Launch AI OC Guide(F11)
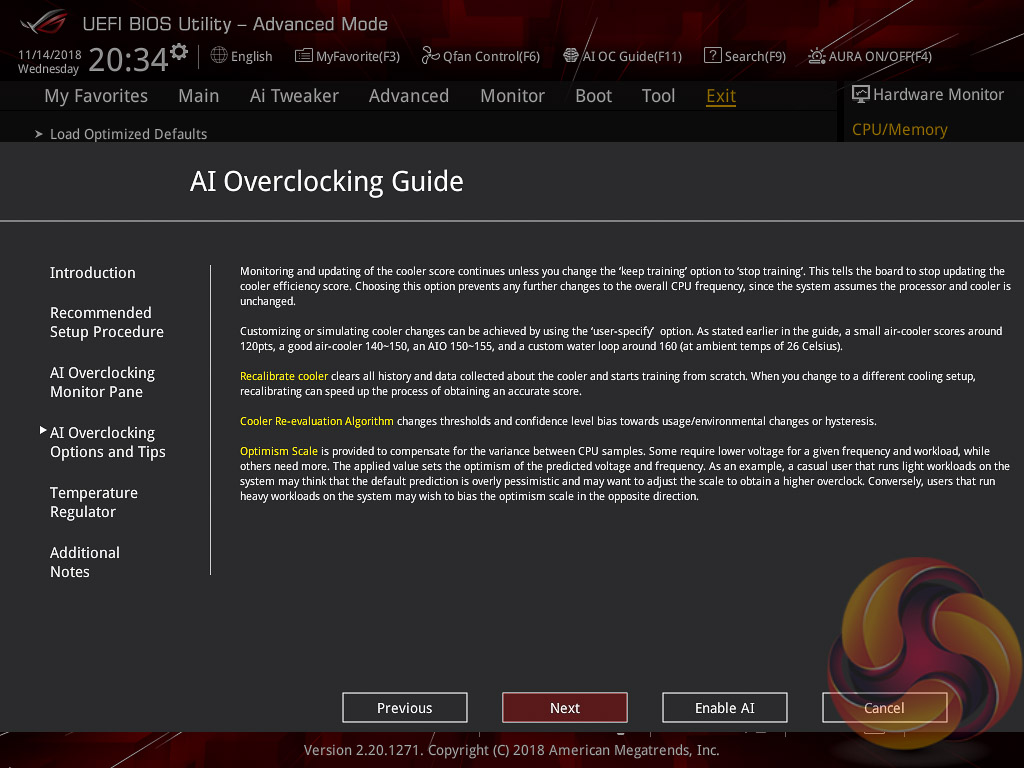1024x768 pixels. (632, 57)
